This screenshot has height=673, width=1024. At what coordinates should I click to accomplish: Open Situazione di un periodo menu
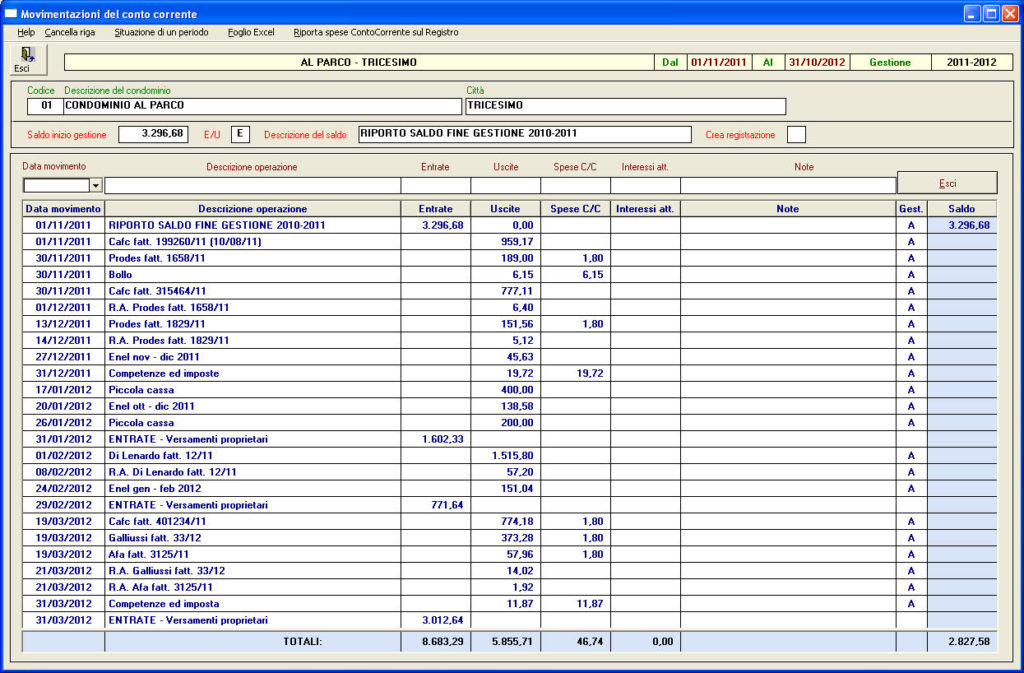coord(161,32)
